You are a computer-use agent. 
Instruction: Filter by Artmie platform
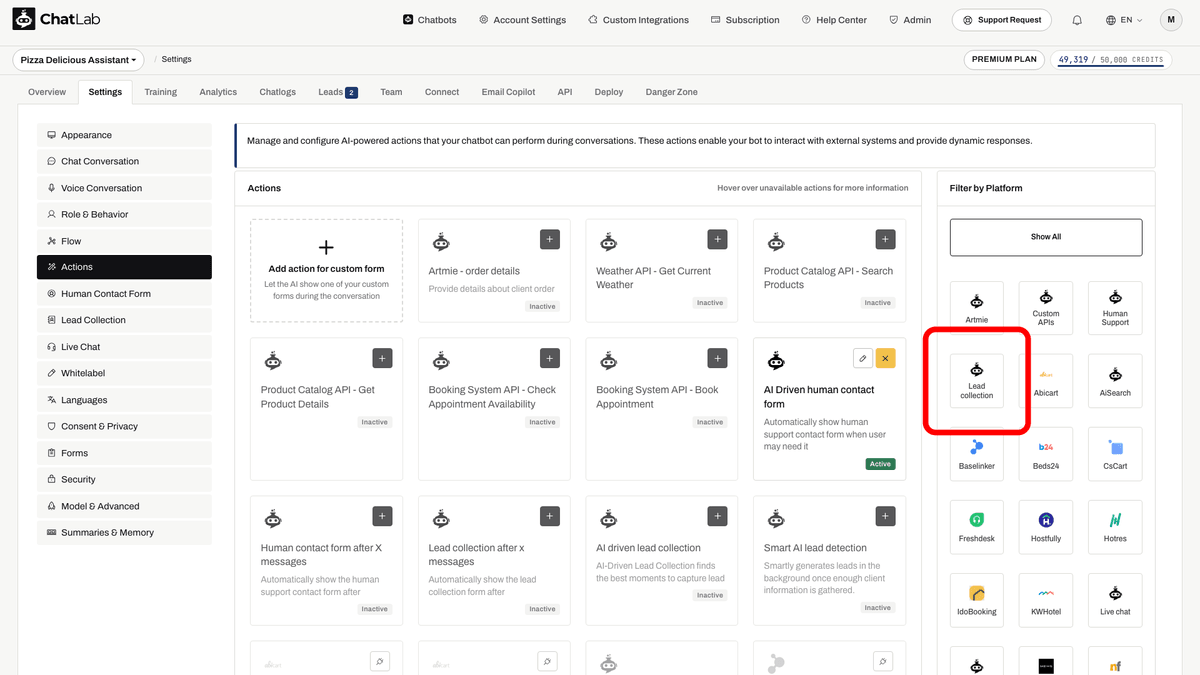[977, 307]
